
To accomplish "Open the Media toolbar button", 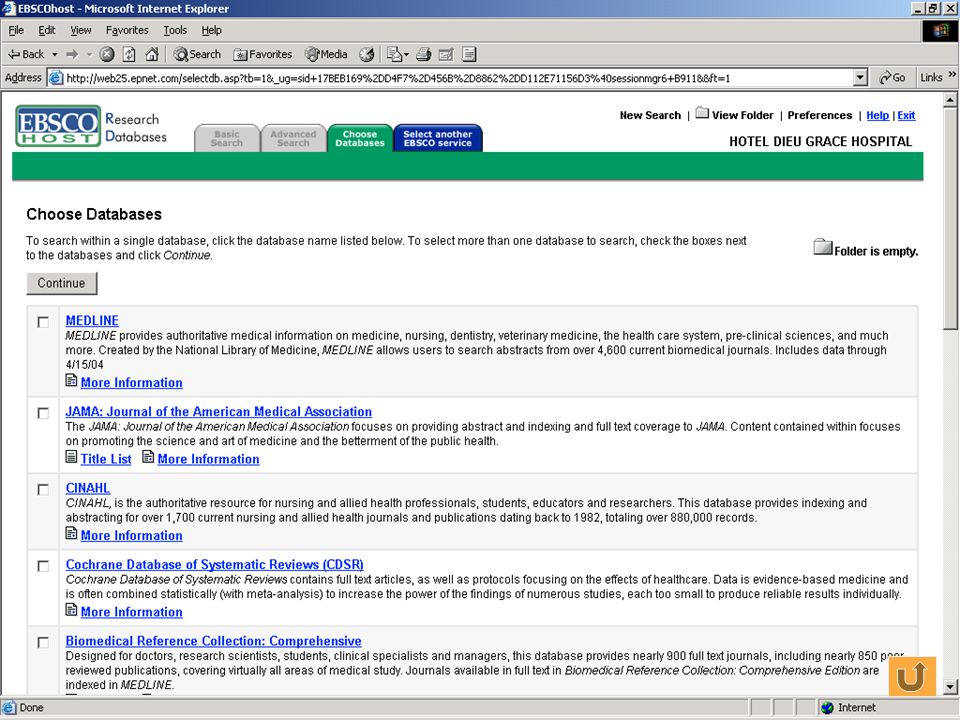I will coord(326,54).
